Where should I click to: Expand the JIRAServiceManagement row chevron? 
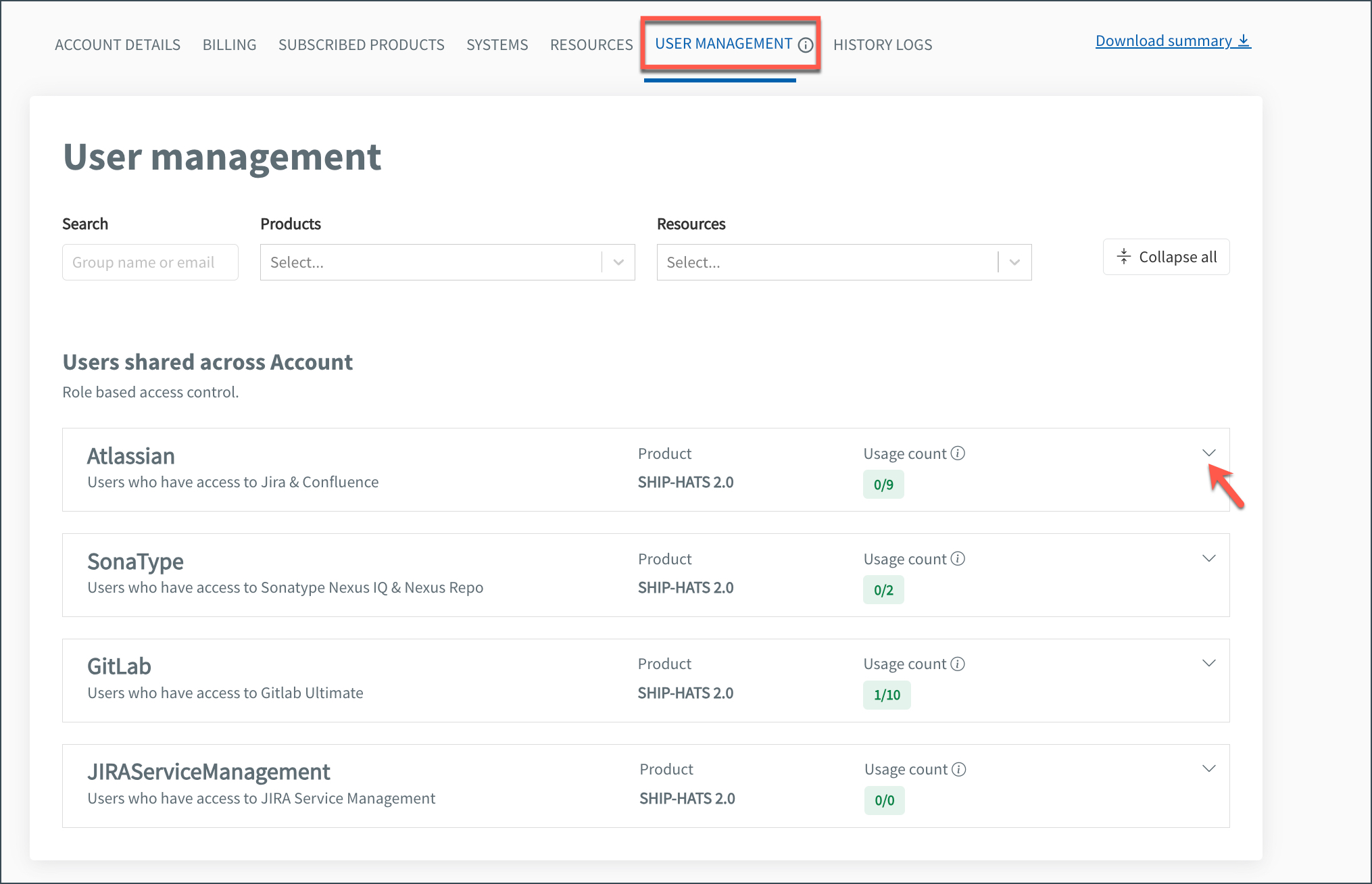1209,768
